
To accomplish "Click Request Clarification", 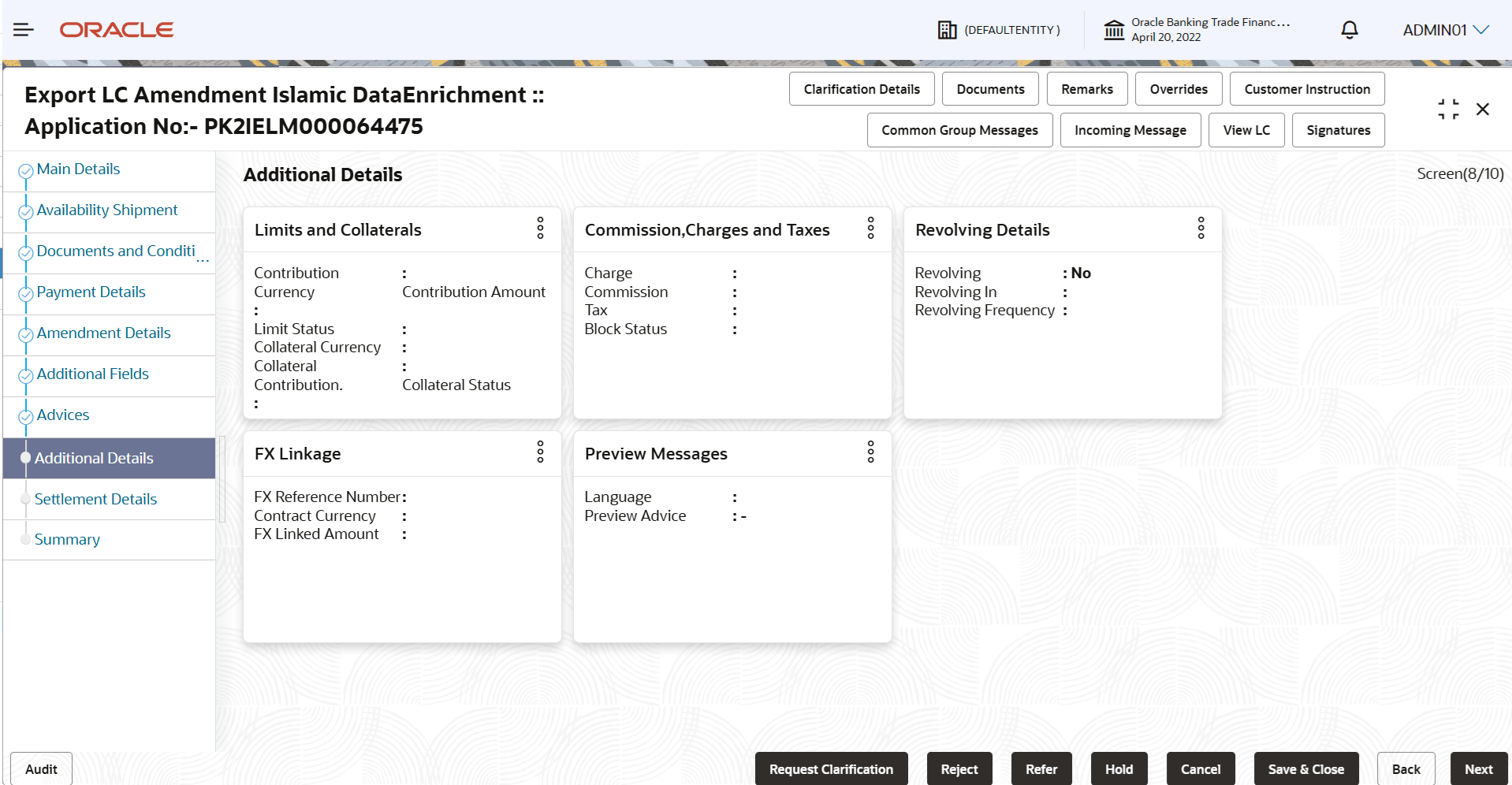I will (832, 769).
